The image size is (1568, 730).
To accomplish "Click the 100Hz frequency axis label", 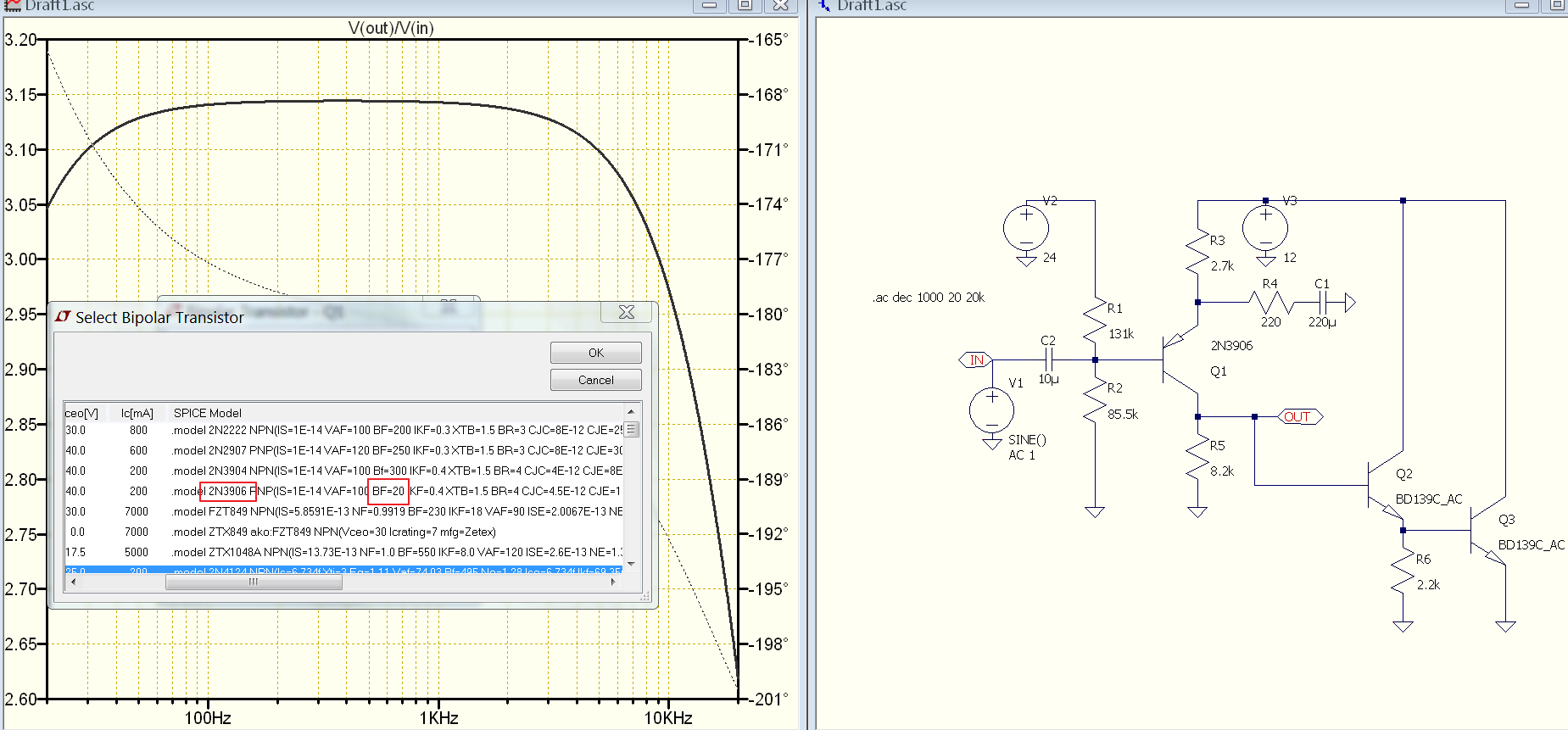I will (x=209, y=718).
